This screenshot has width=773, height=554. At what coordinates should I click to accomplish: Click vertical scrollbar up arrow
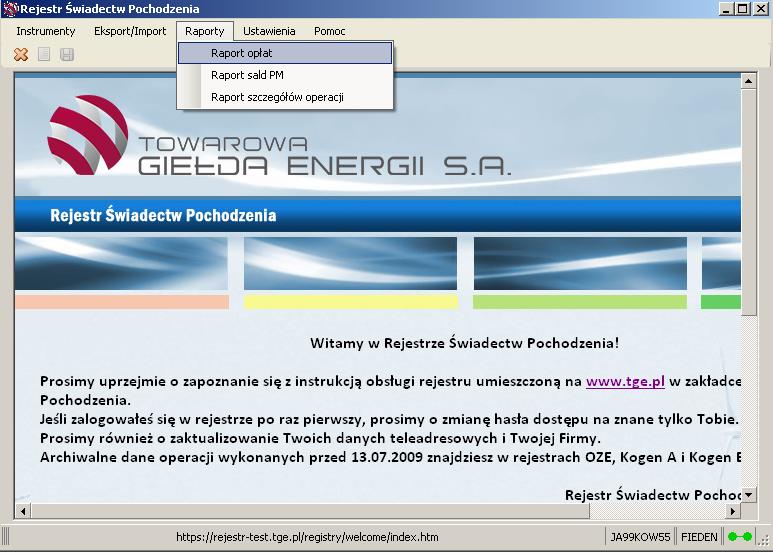coord(748,80)
